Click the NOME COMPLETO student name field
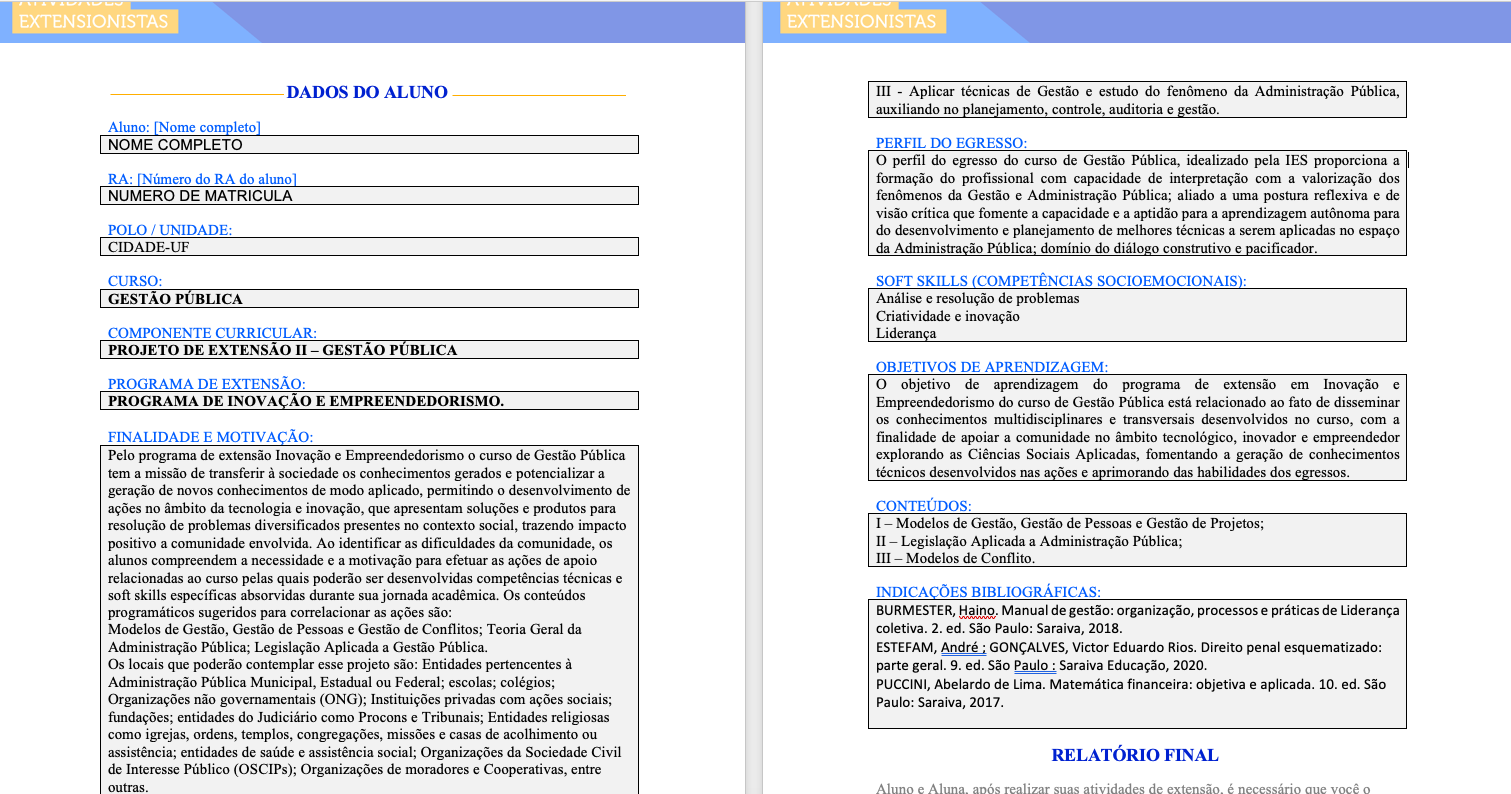1511x794 pixels. (x=370, y=145)
